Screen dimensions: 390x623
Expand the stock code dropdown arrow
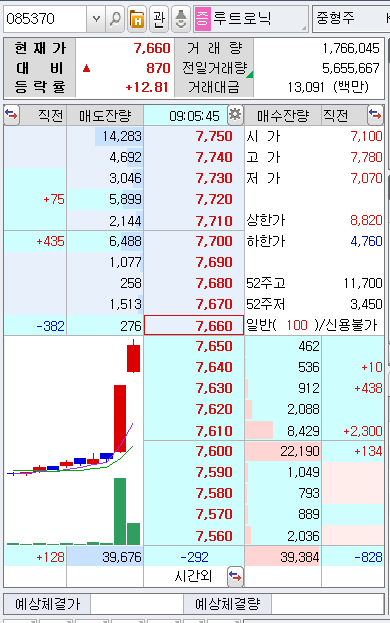click(x=96, y=19)
